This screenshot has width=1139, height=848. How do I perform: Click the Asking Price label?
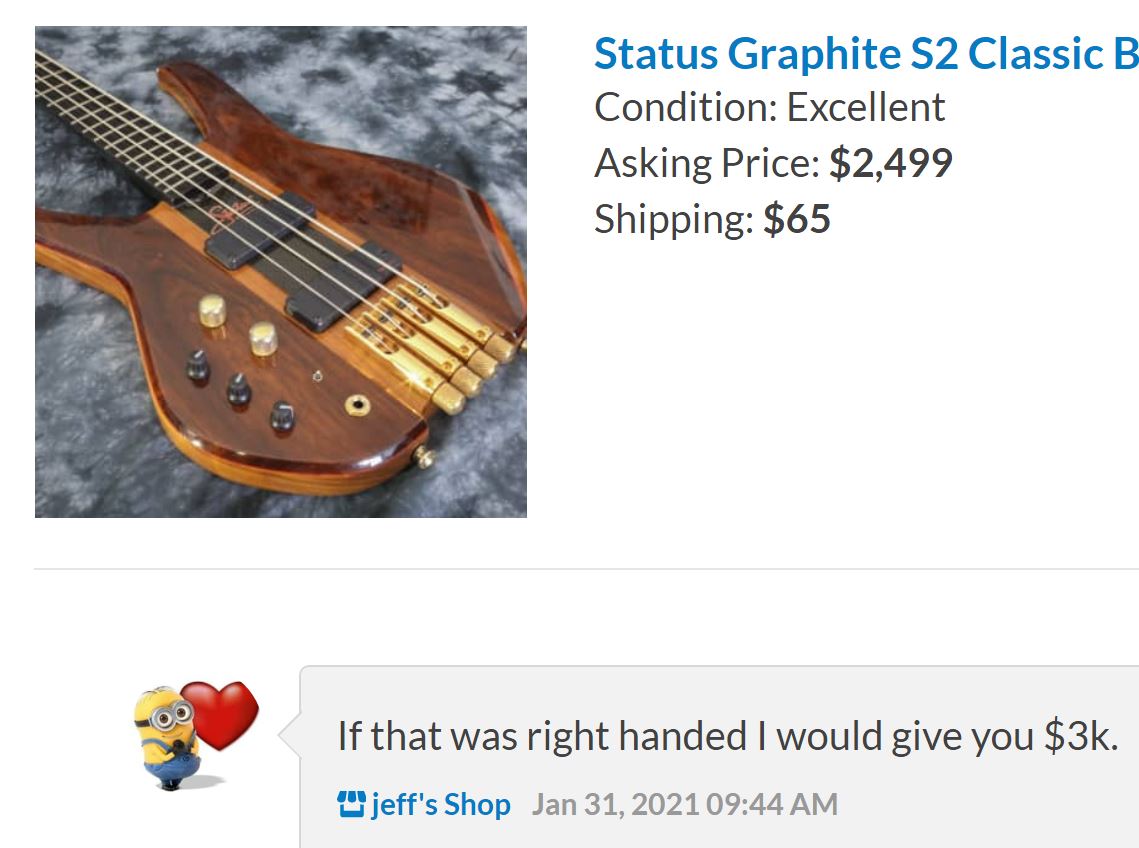click(707, 163)
